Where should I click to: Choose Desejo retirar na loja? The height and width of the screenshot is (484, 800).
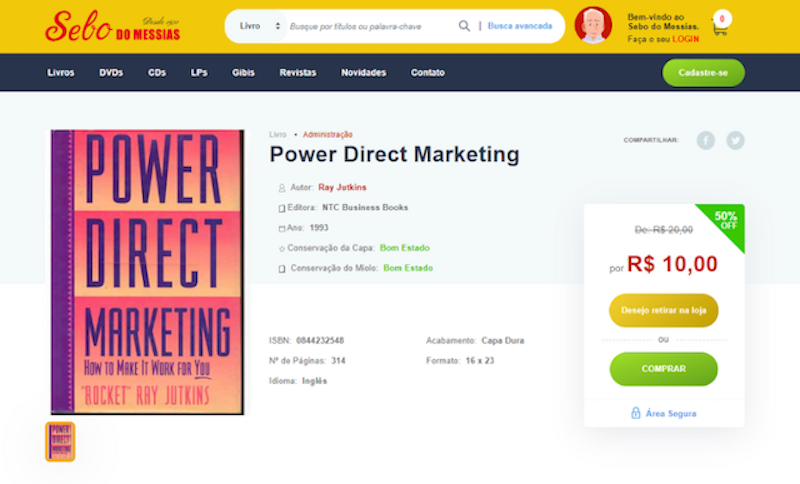pos(663,310)
